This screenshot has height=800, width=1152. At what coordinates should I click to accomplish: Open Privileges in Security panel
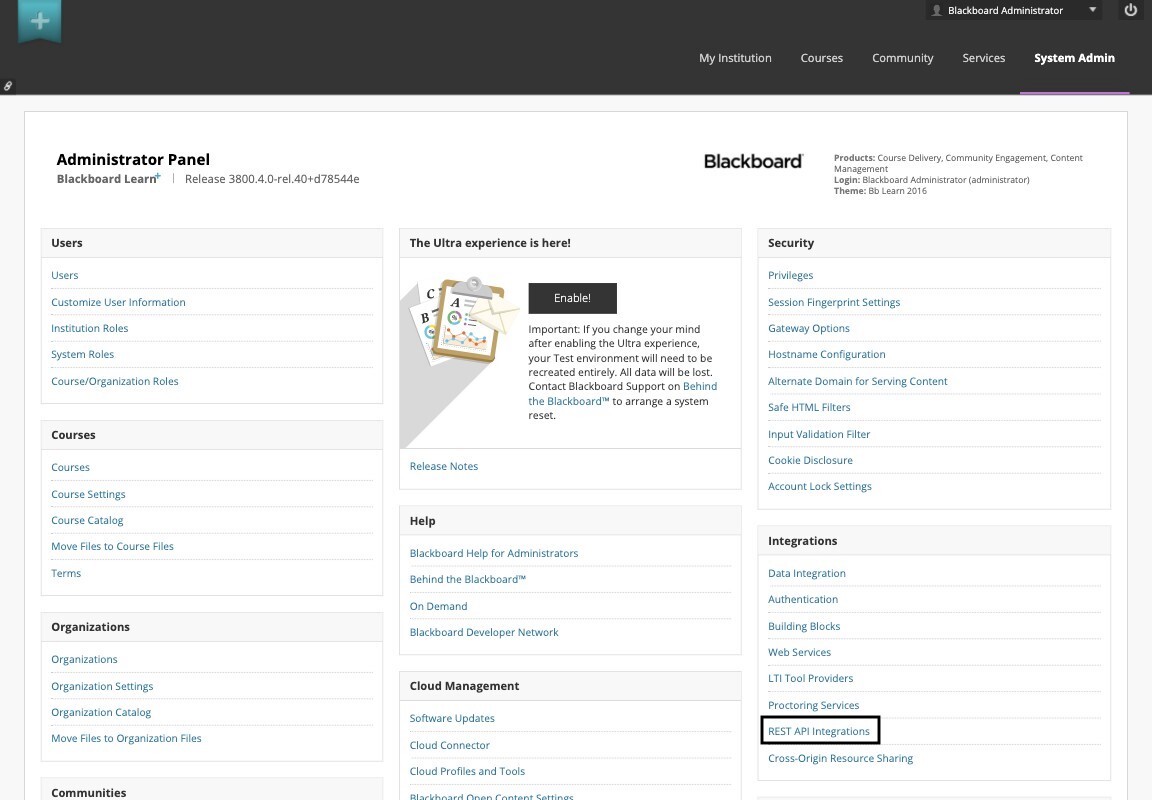click(x=791, y=275)
